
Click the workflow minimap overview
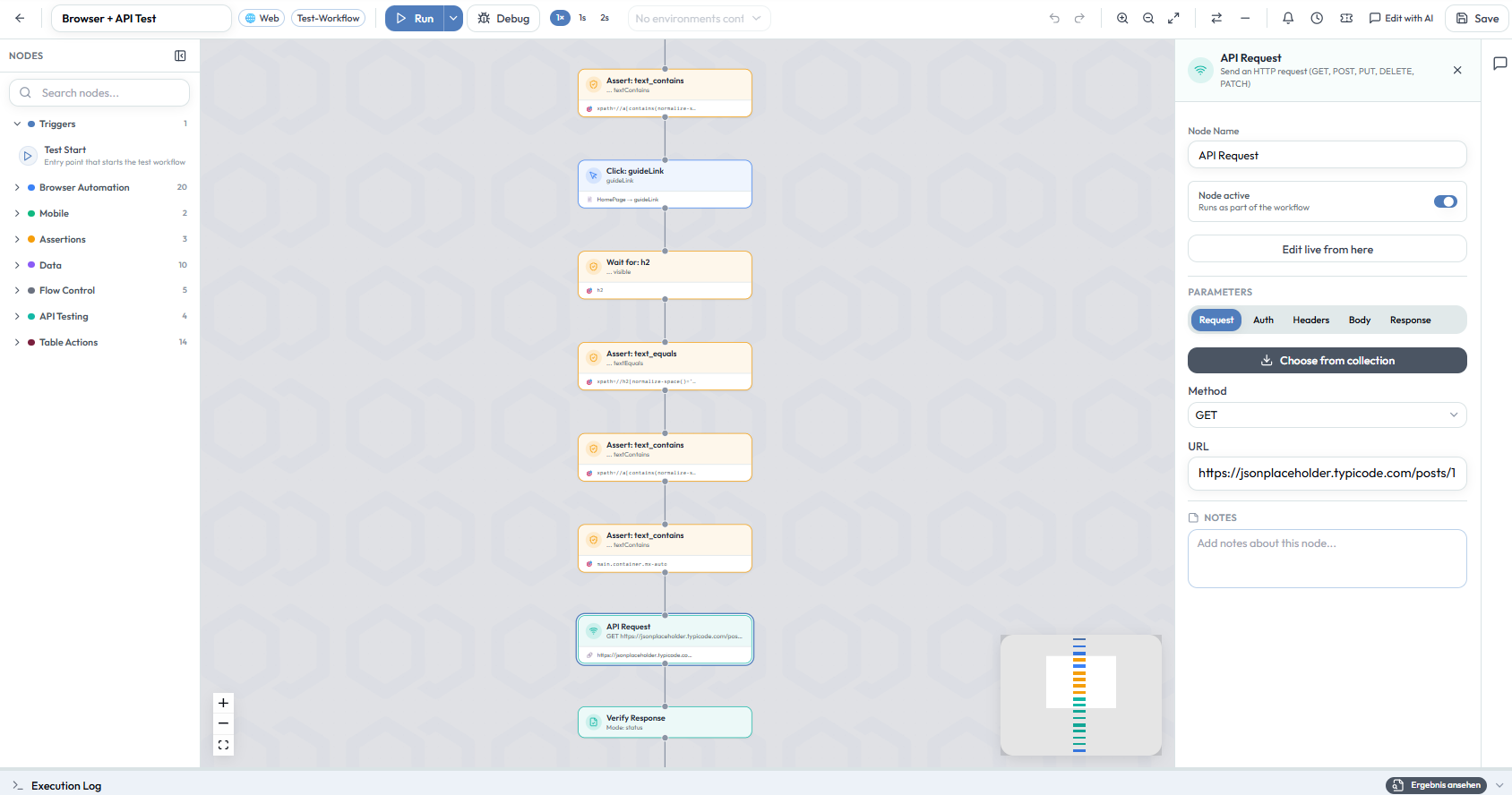[1081, 695]
